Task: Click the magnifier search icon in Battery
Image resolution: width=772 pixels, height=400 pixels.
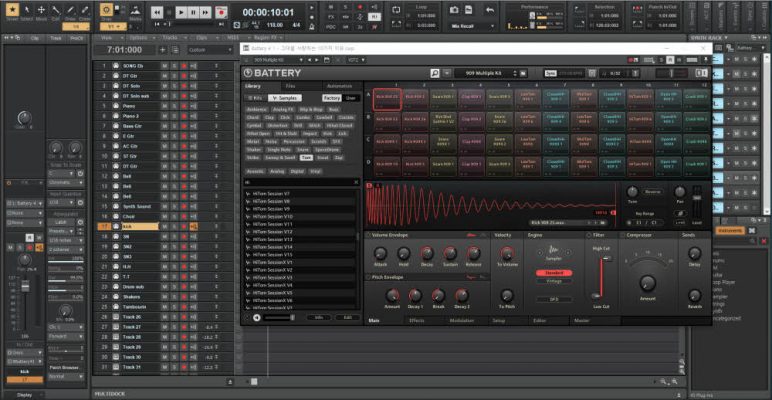Action: click(437, 73)
